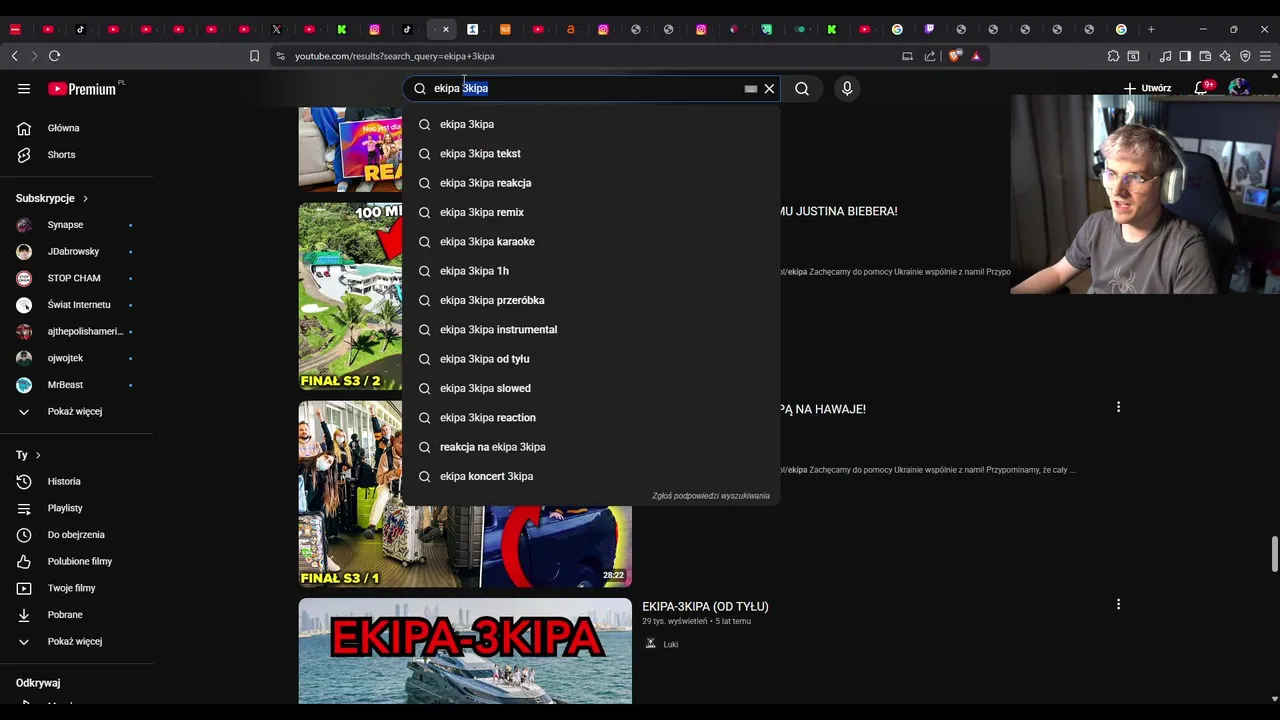Open three-dot menu for the NA HAWAJE video
1280x720 pixels.
click(x=1118, y=407)
